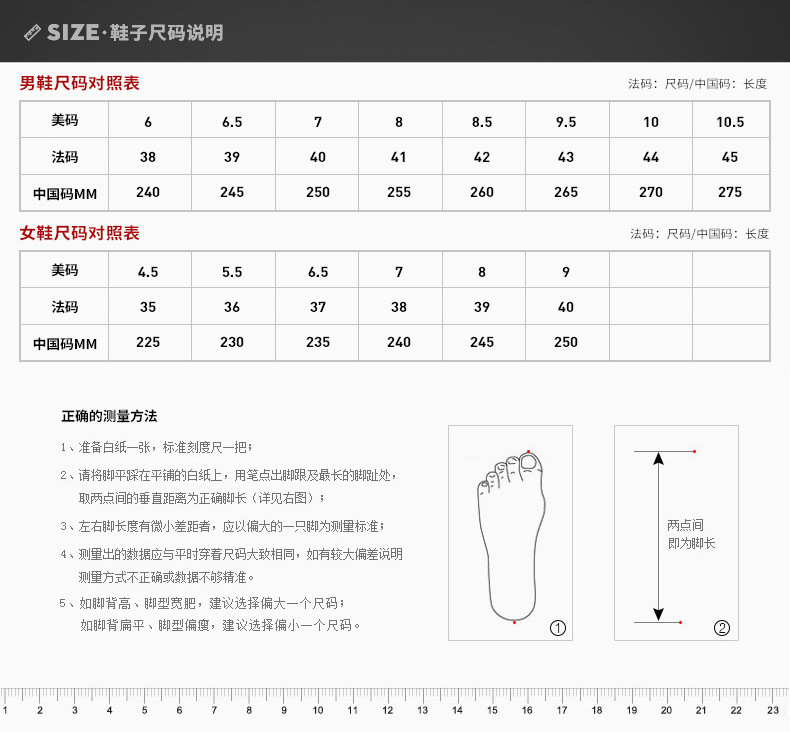This screenshot has height=732, width=790.
Task: Click the SIZE·鞋子尺码说明 header title
Action: (135, 33)
